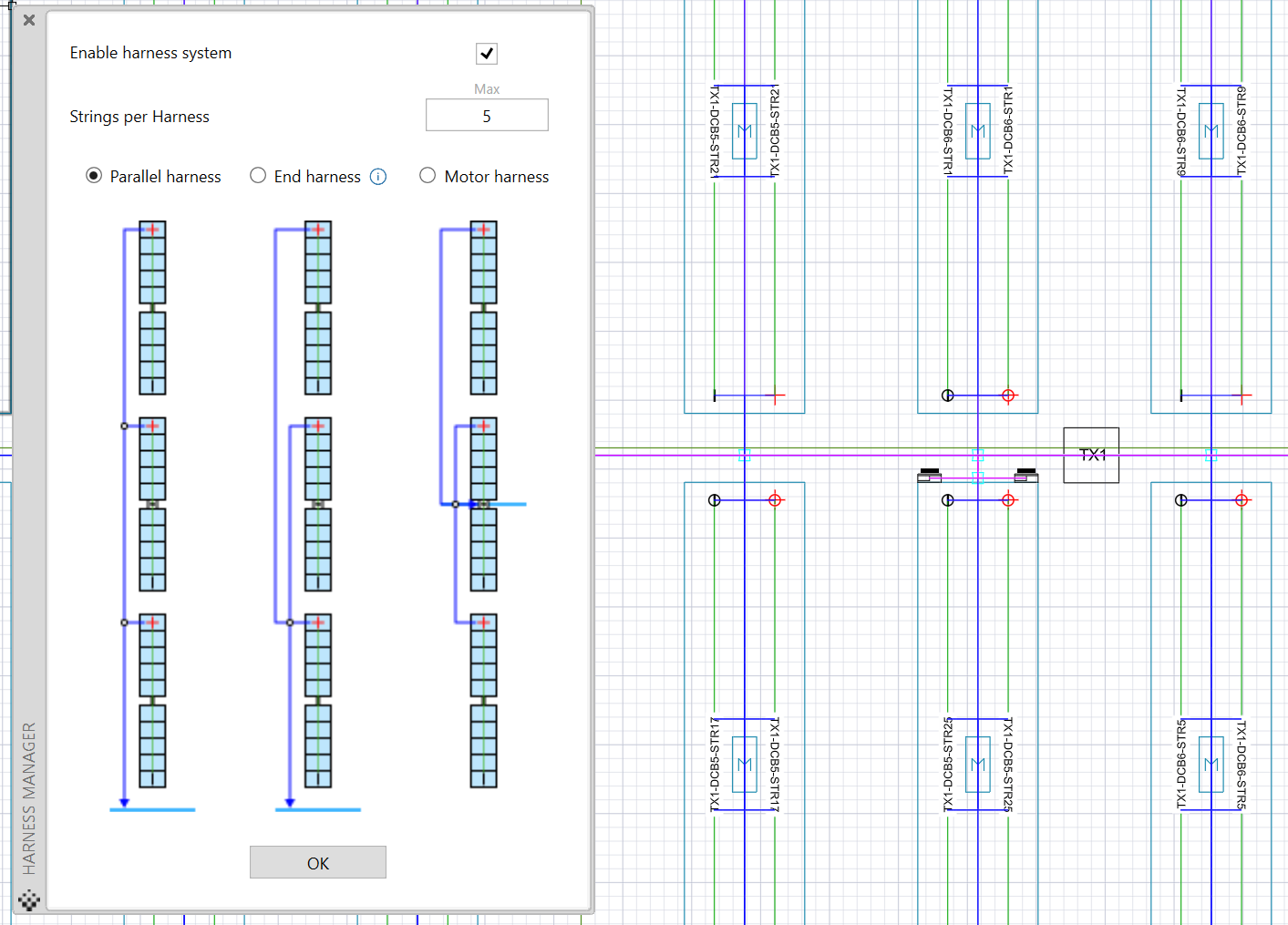Select Parallel harness radio option

tap(94, 176)
